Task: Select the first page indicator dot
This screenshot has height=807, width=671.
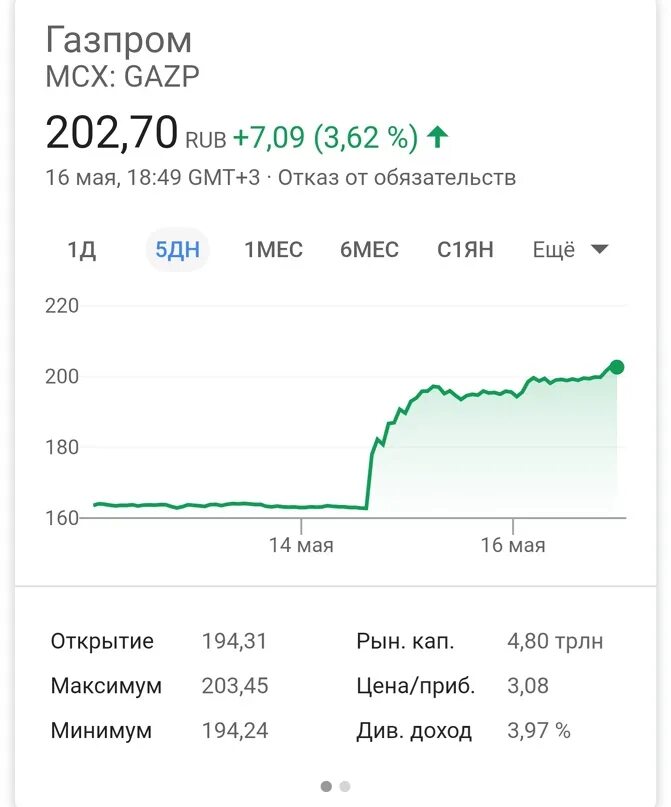Action: [326, 786]
